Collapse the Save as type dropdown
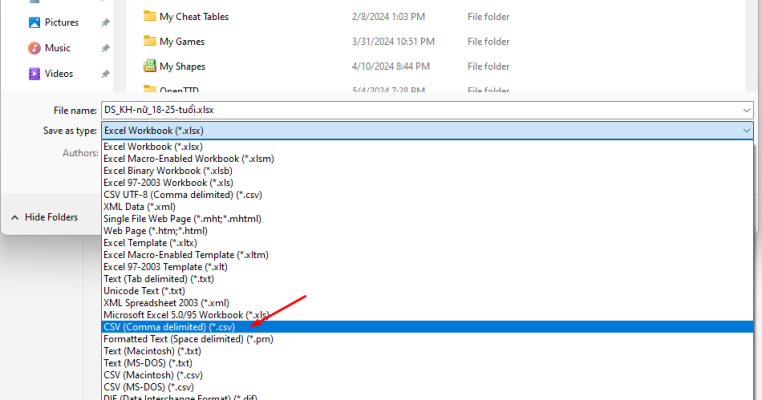The width and height of the screenshot is (762, 400). pyautogui.click(x=746, y=130)
